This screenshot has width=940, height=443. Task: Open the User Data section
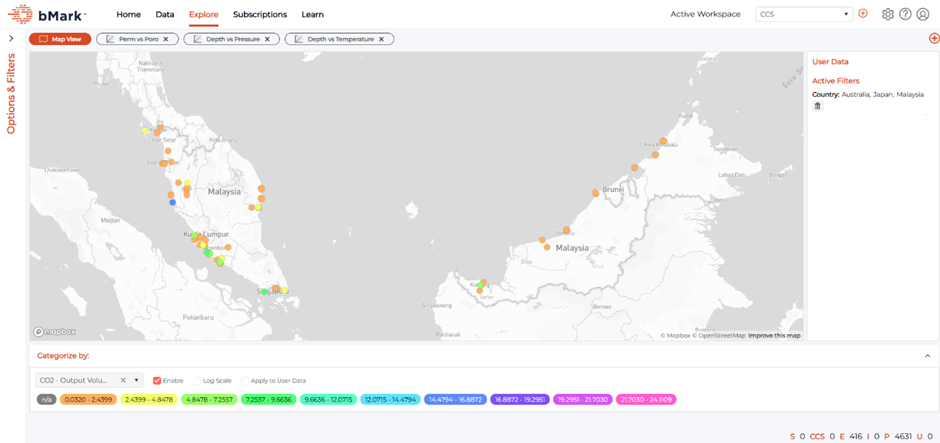(830, 62)
